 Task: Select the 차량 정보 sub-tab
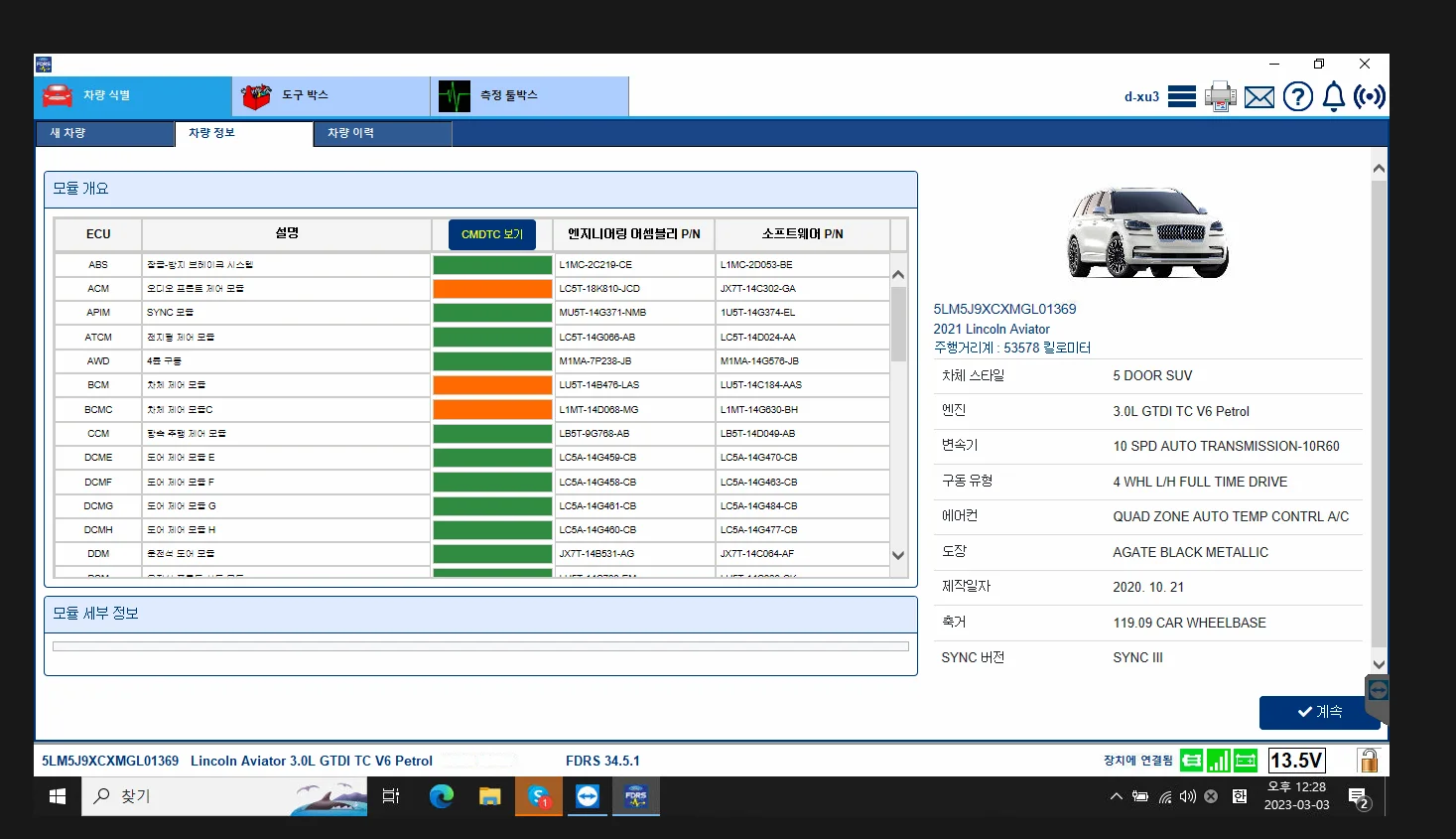[x=244, y=133]
